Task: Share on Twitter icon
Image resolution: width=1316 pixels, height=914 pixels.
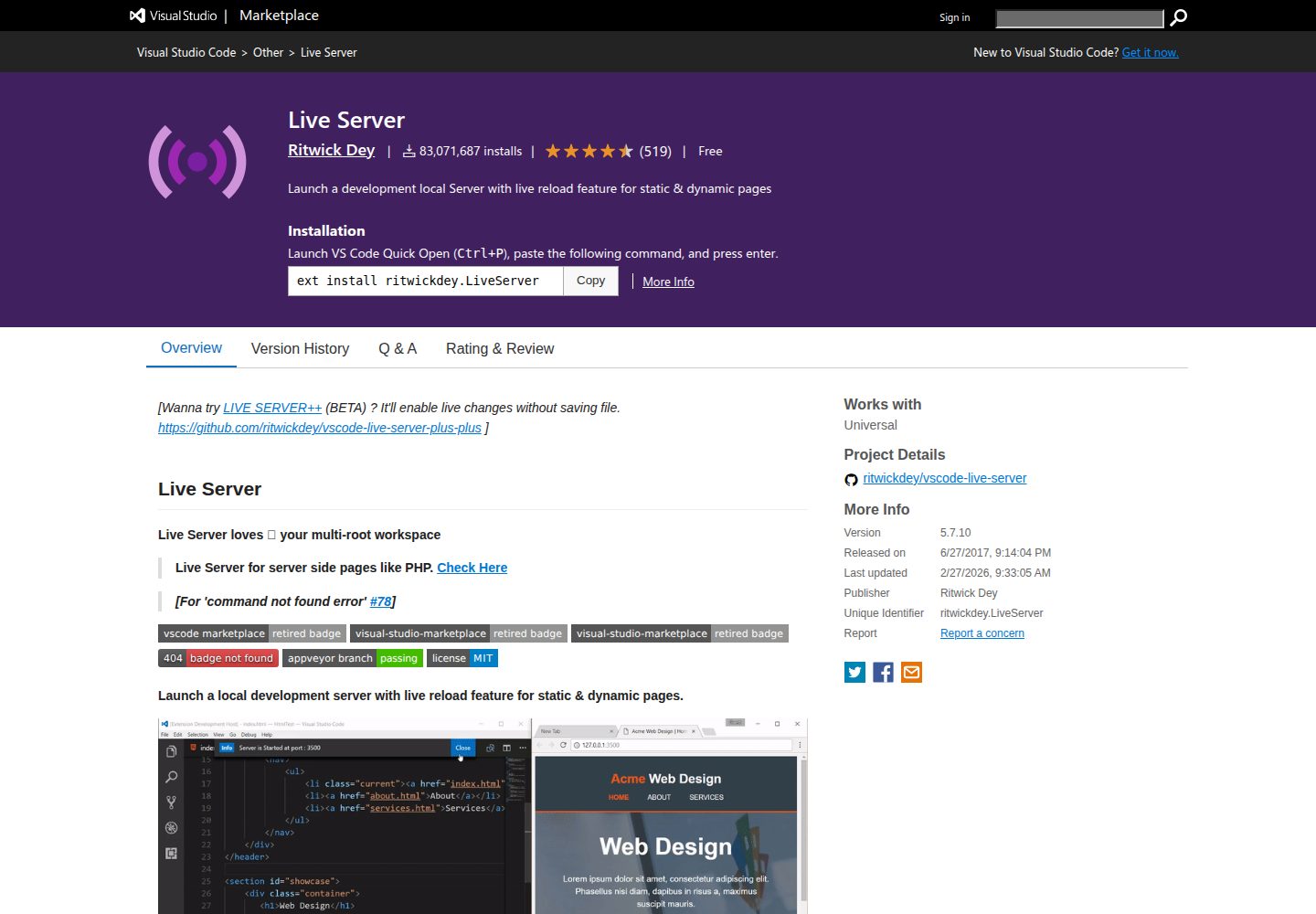Action: (854, 673)
